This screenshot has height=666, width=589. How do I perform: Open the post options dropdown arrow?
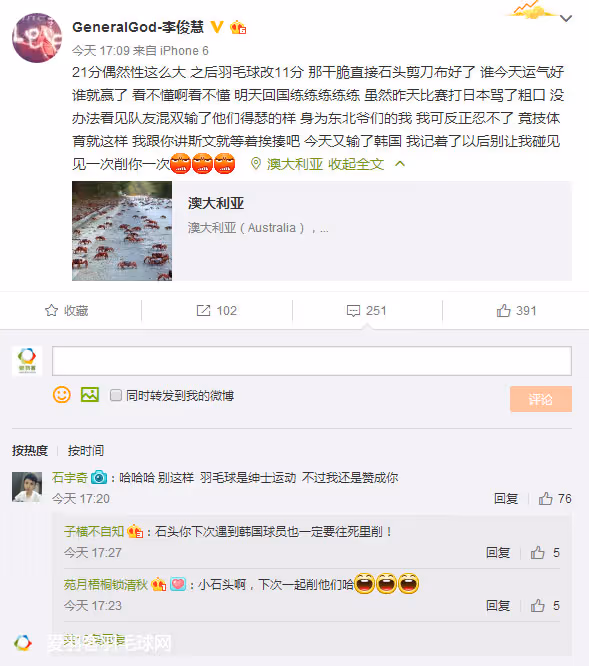566,18
